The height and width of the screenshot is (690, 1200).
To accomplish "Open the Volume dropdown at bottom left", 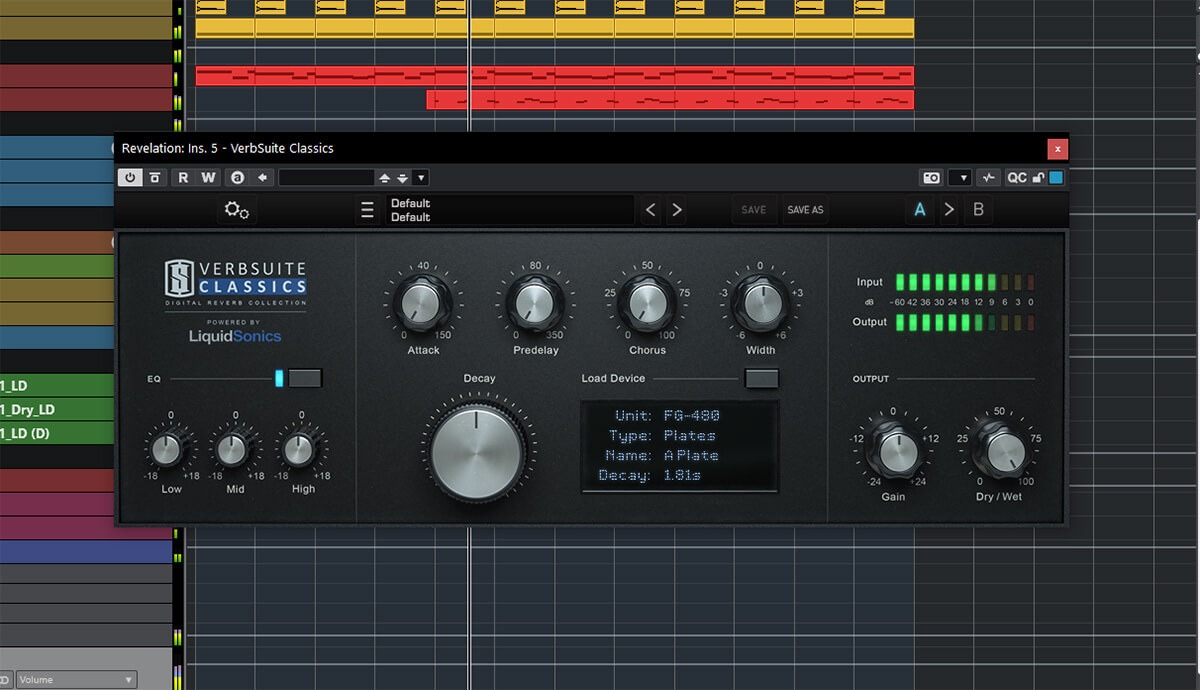I will tap(75, 680).
